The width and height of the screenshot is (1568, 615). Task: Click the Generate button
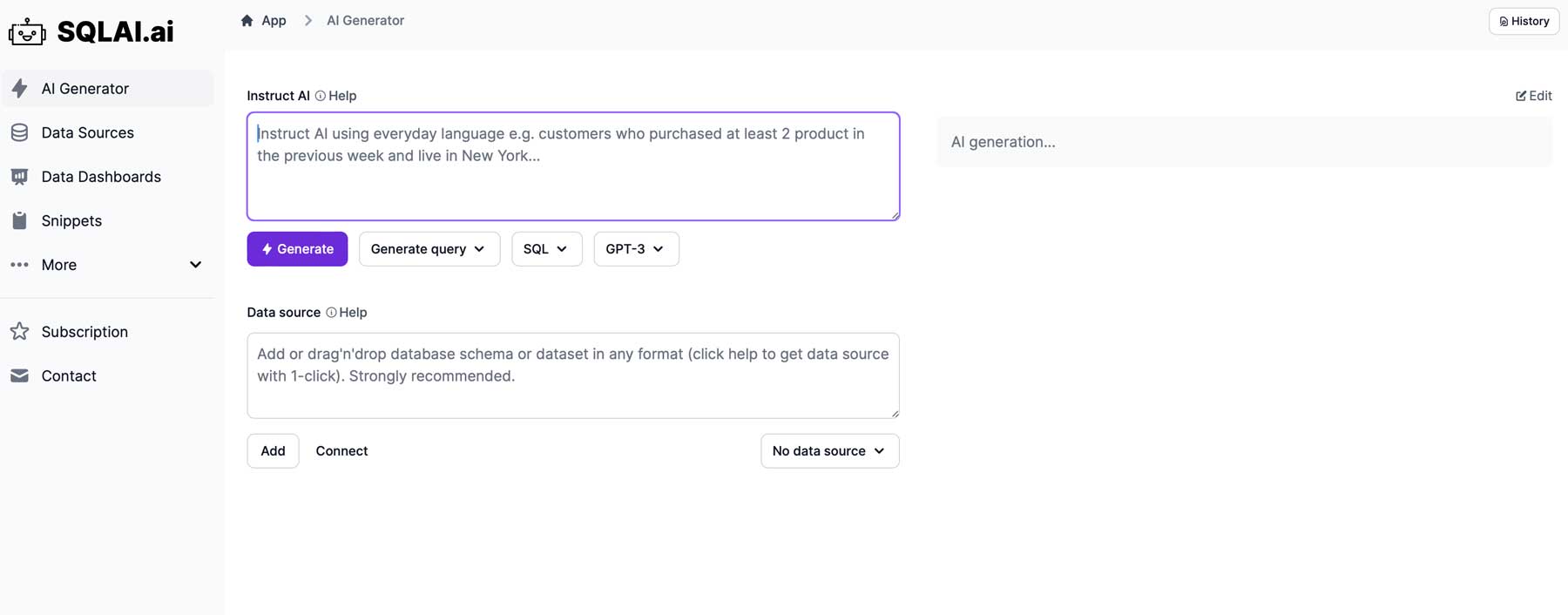(296, 248)
